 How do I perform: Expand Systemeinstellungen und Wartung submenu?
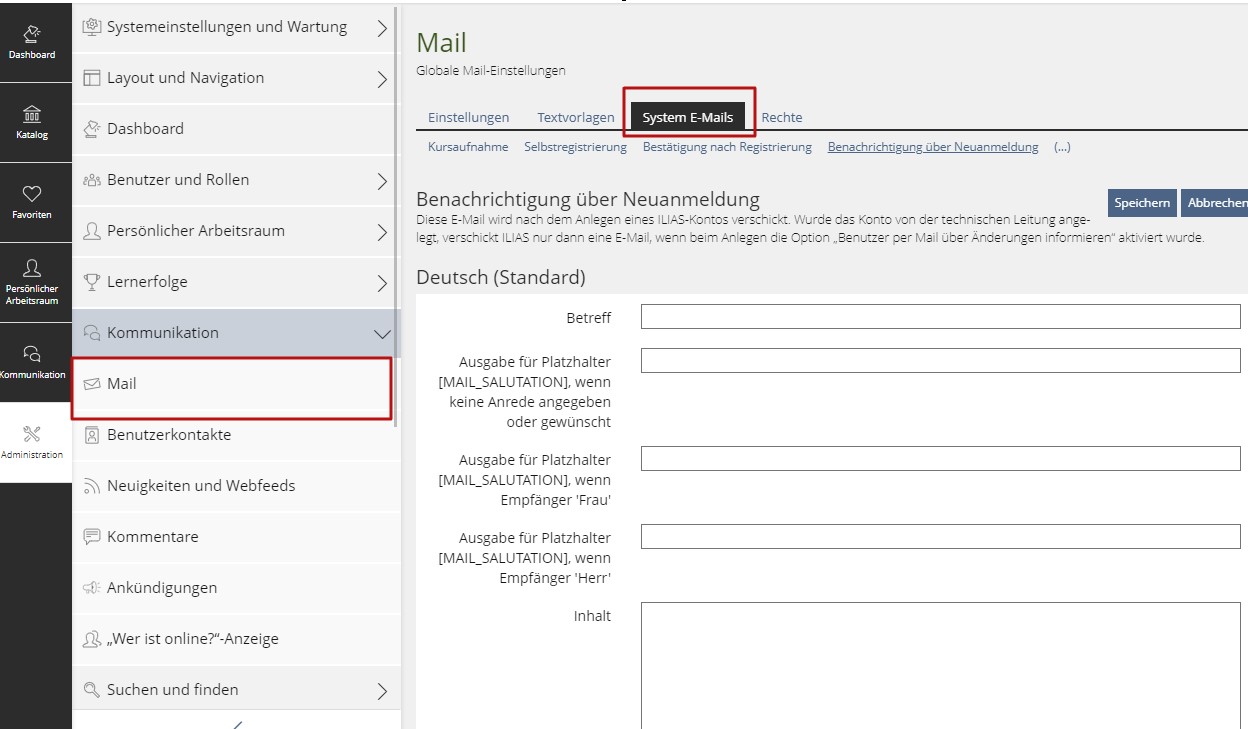[381, 28]
